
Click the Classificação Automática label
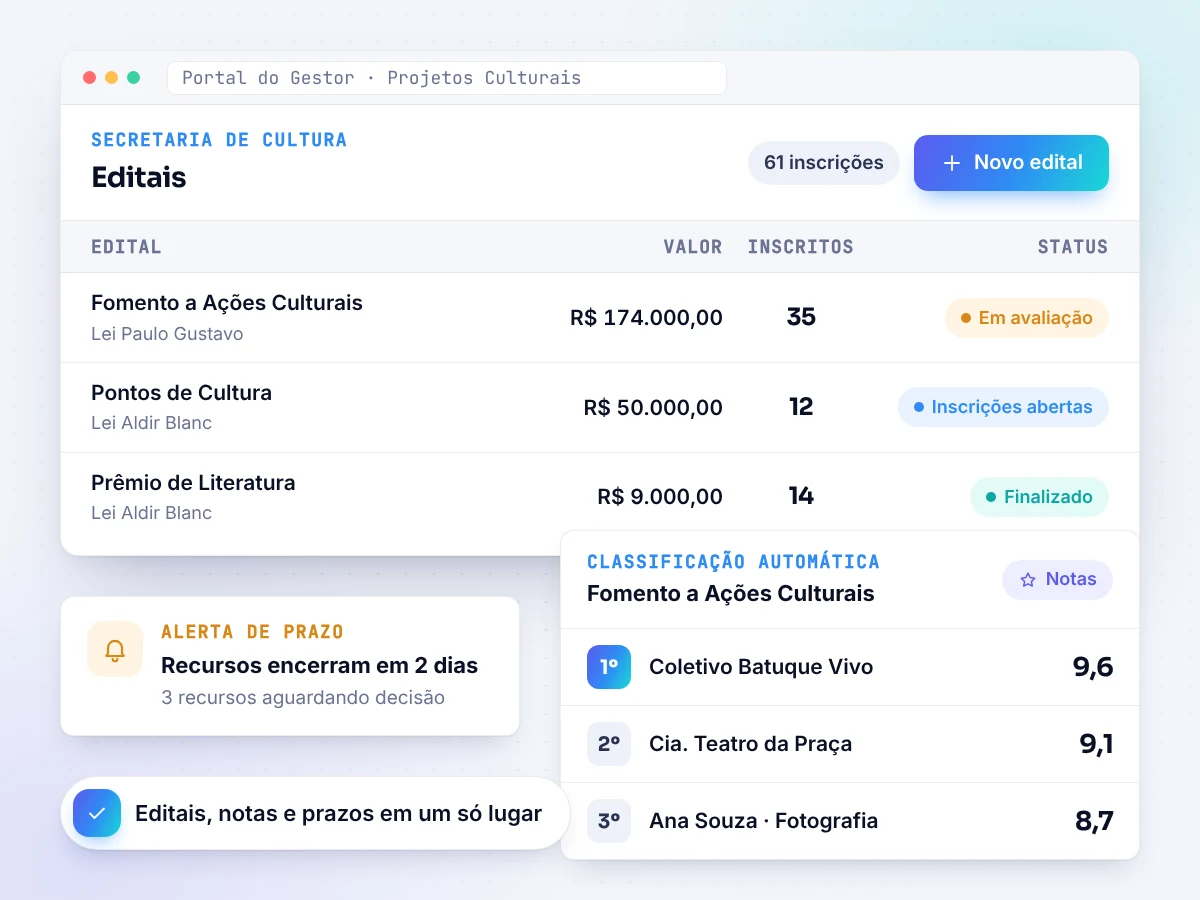(x=733, y=562)
